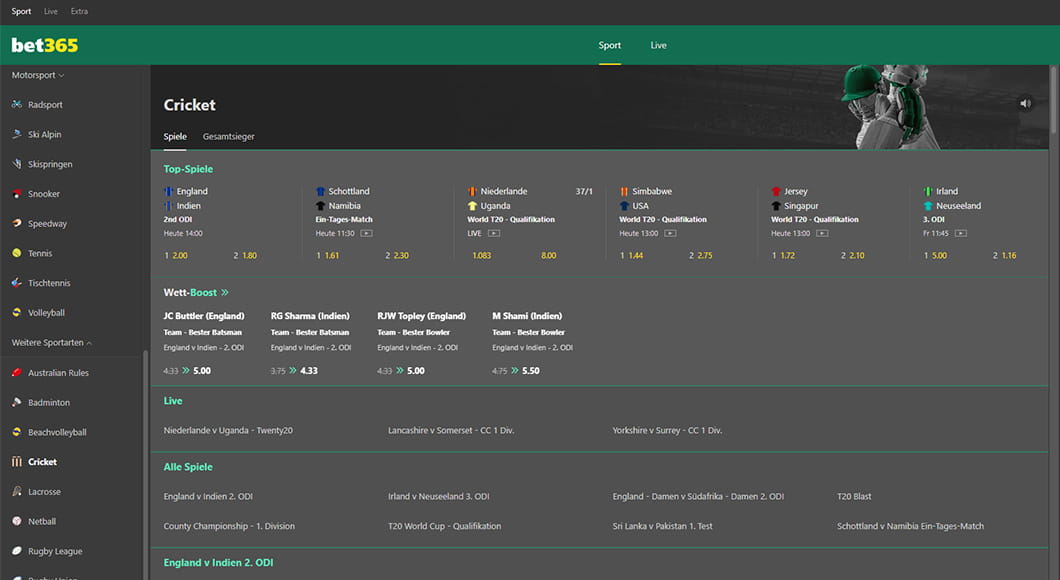Switch to the Live tab in the green header
The height and width of the screenshot is (580, 1060).
click(658, 45)
